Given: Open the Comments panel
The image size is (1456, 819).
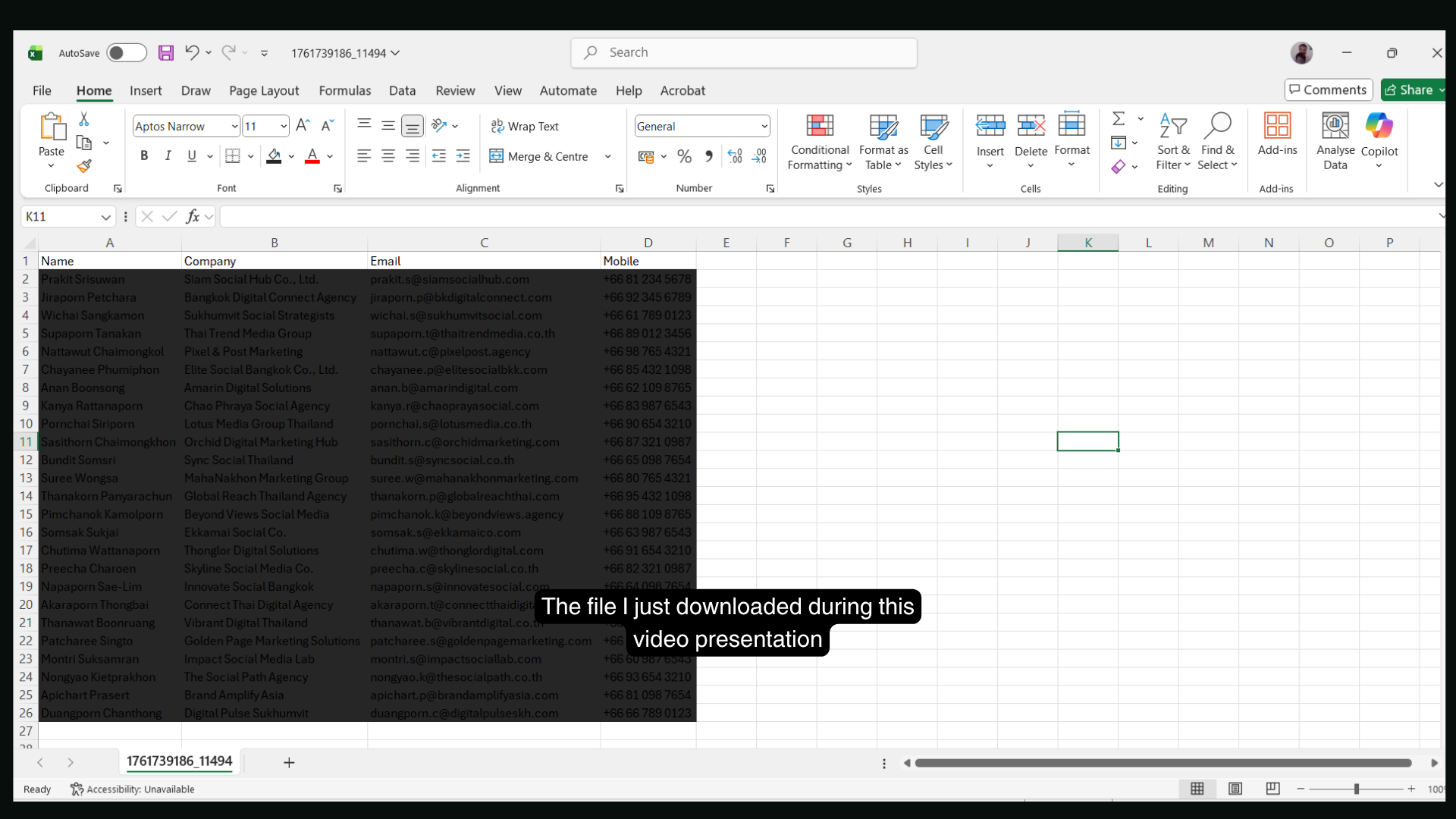Looking at the screenshot, I should coord(1328,89).
